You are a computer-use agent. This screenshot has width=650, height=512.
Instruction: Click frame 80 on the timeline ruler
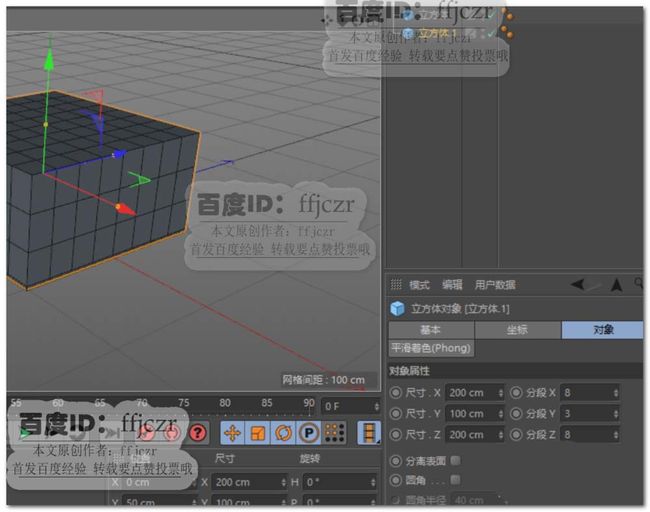(x=225, y=403)
